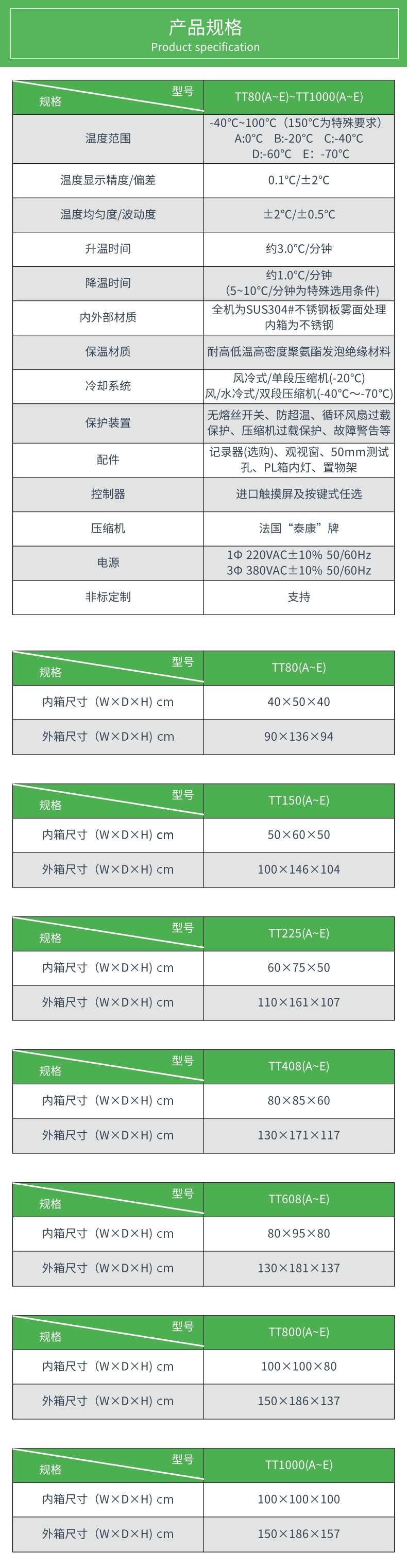
Task: Select the 40×50×40 inner size value
Action: pos(299,702)
